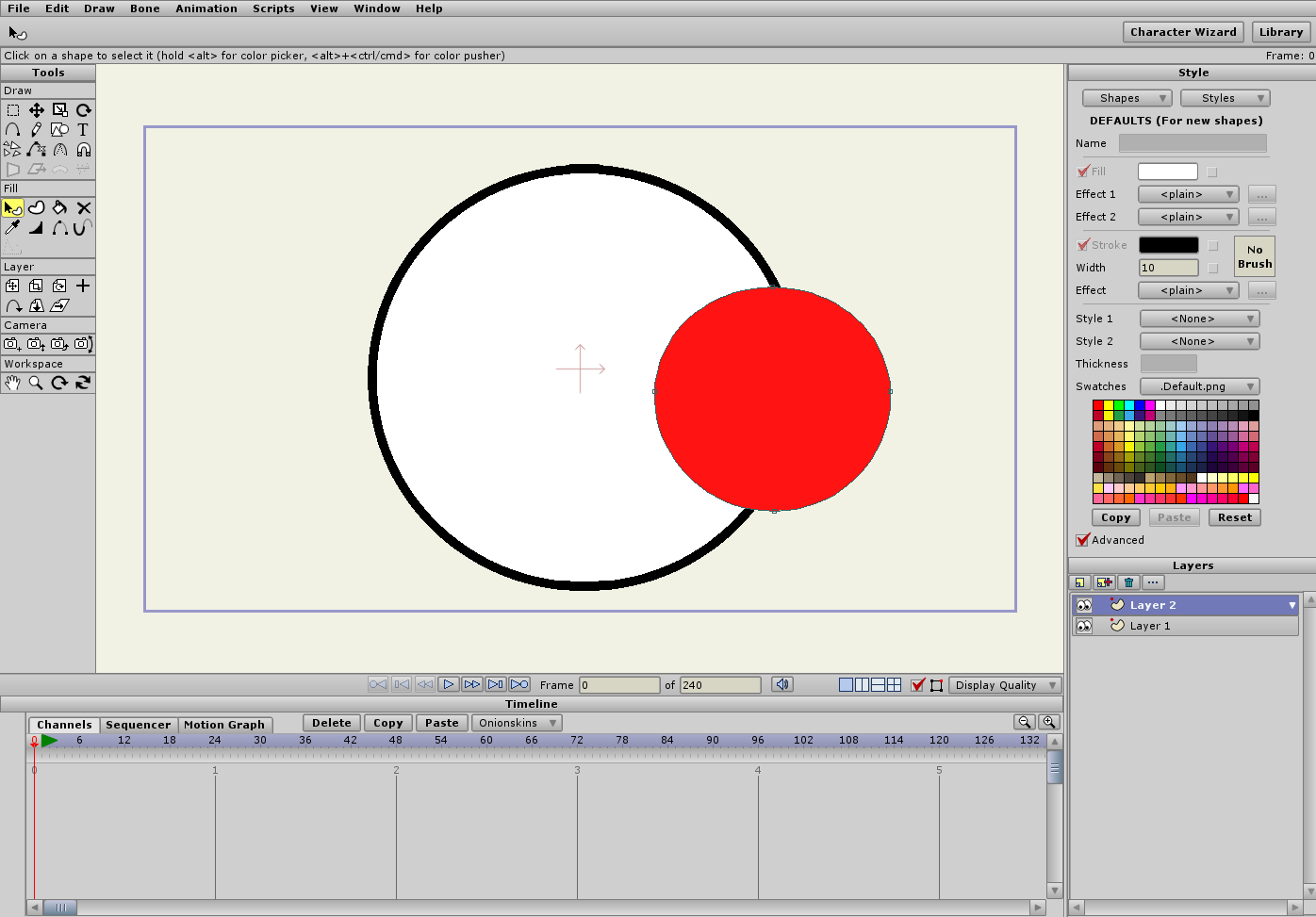Toggle the small checkbox next to fill color
Viewport: 1316px width, 917px height.
[1212, 172]
